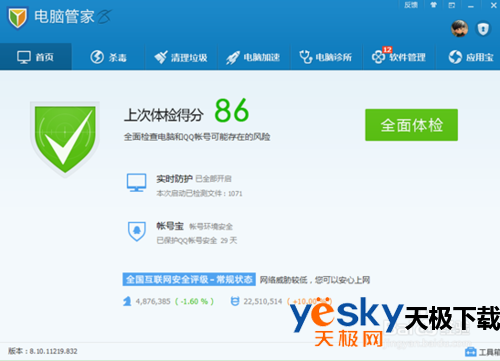
Task: Go to the 电脑加速 speed-up tab
Action: (x=253, y=57)
